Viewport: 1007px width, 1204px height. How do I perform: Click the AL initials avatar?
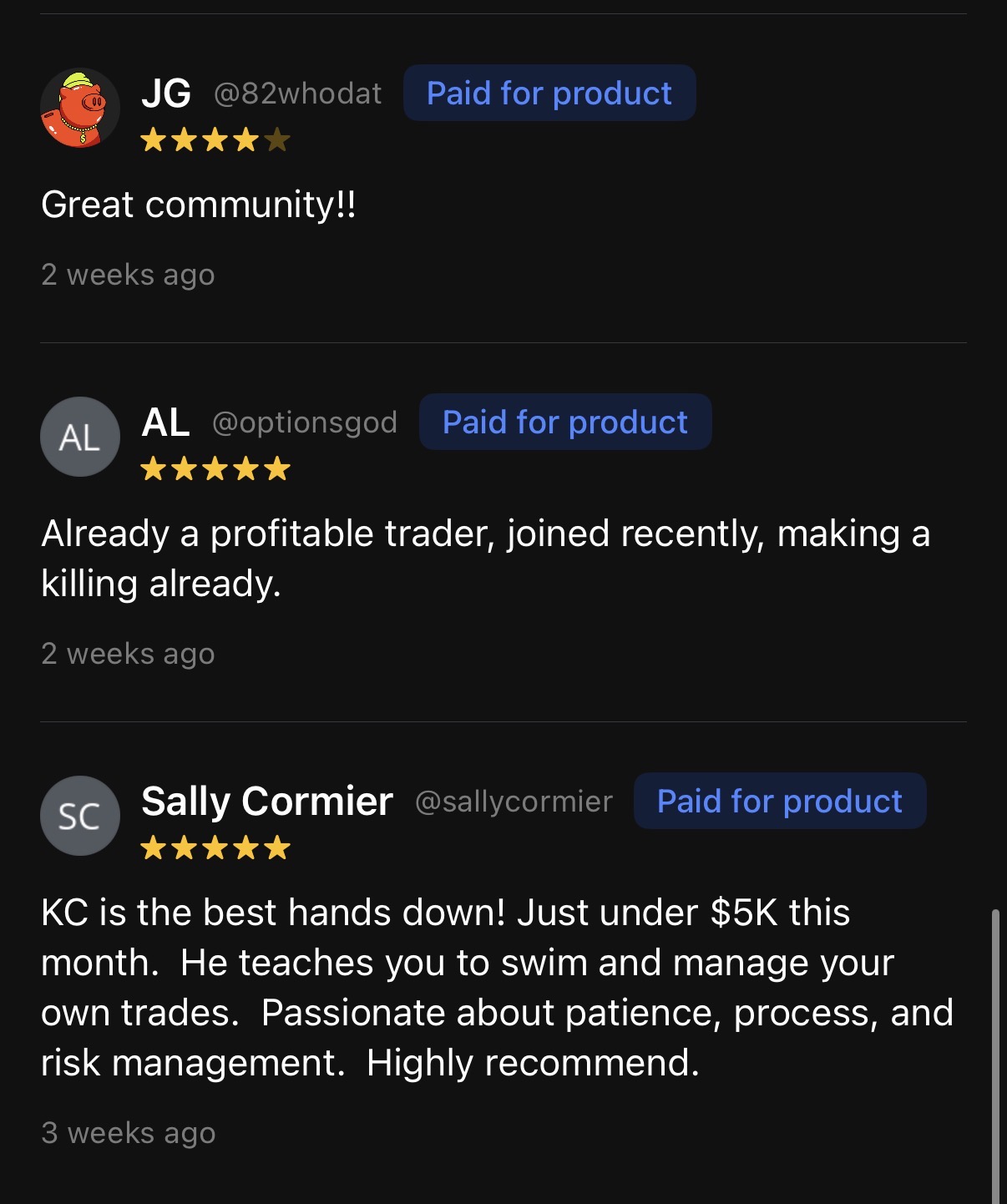[x=80, y=437]
